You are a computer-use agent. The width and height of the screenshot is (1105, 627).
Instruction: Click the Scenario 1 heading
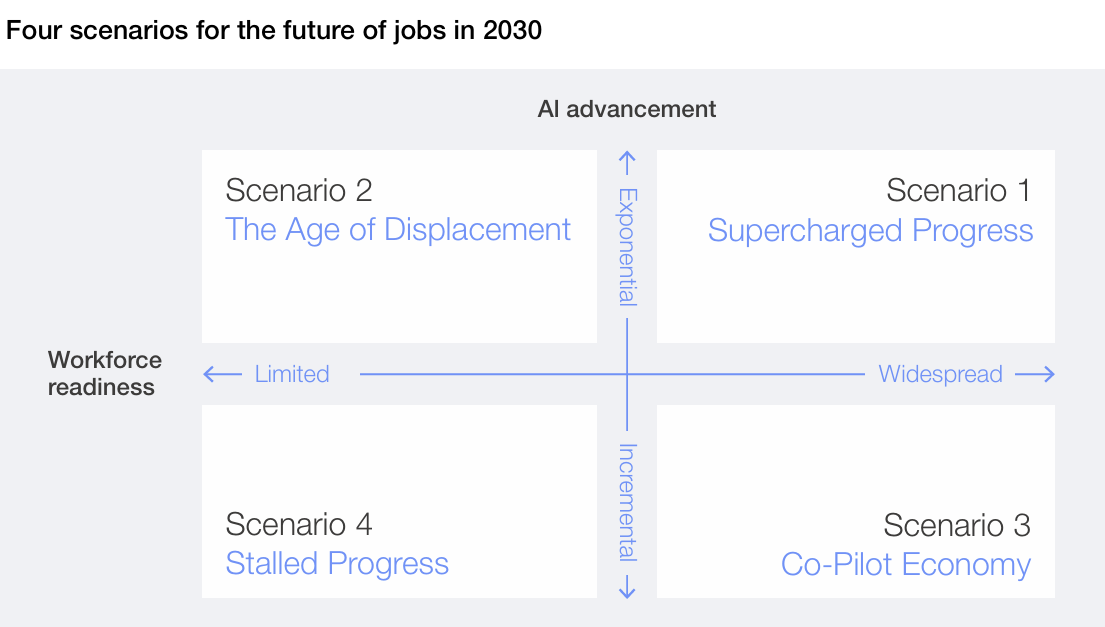[x=958, y=190]
